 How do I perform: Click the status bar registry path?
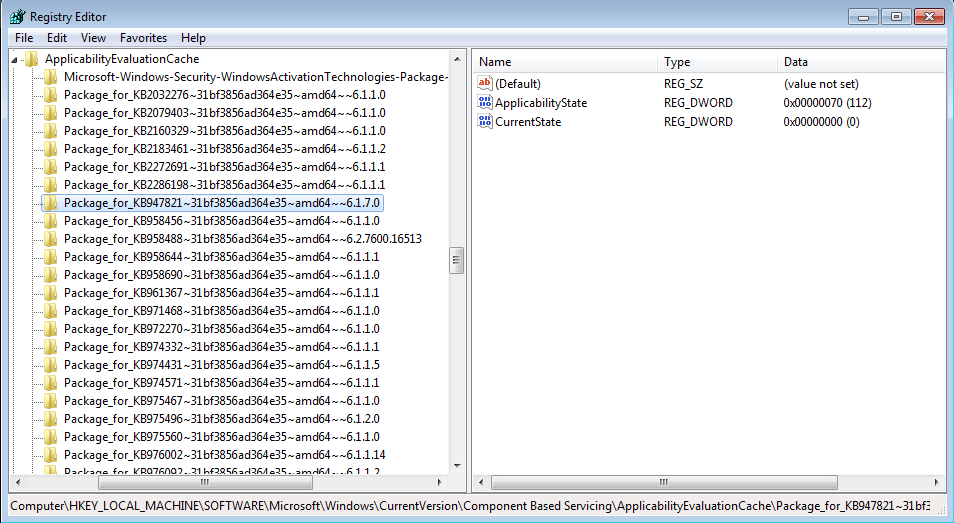click(470, 506)
